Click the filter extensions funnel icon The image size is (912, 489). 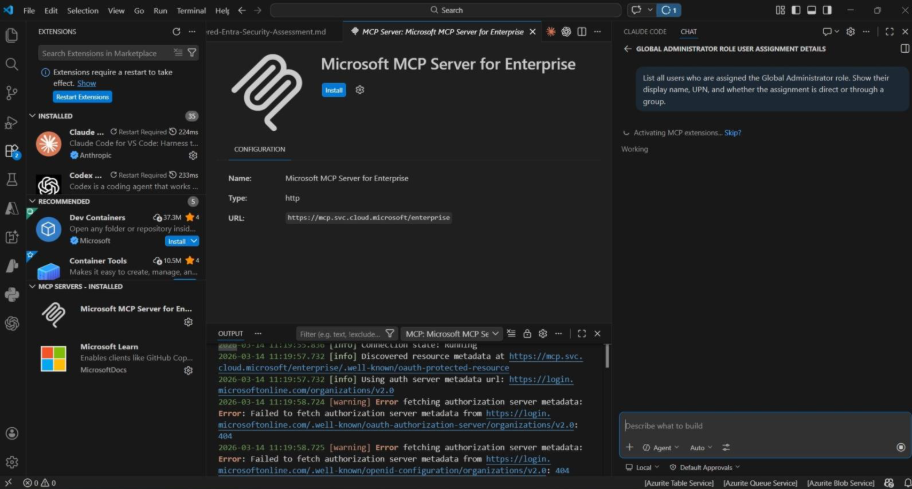193,53
